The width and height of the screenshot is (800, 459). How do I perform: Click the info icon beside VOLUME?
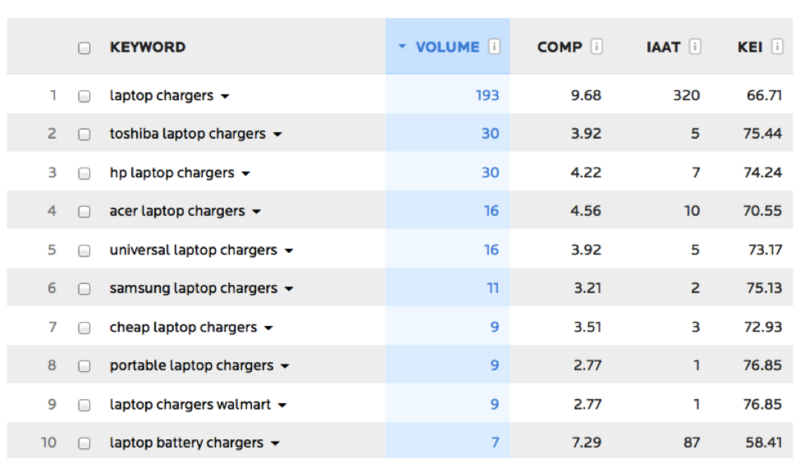pos(494,46)
